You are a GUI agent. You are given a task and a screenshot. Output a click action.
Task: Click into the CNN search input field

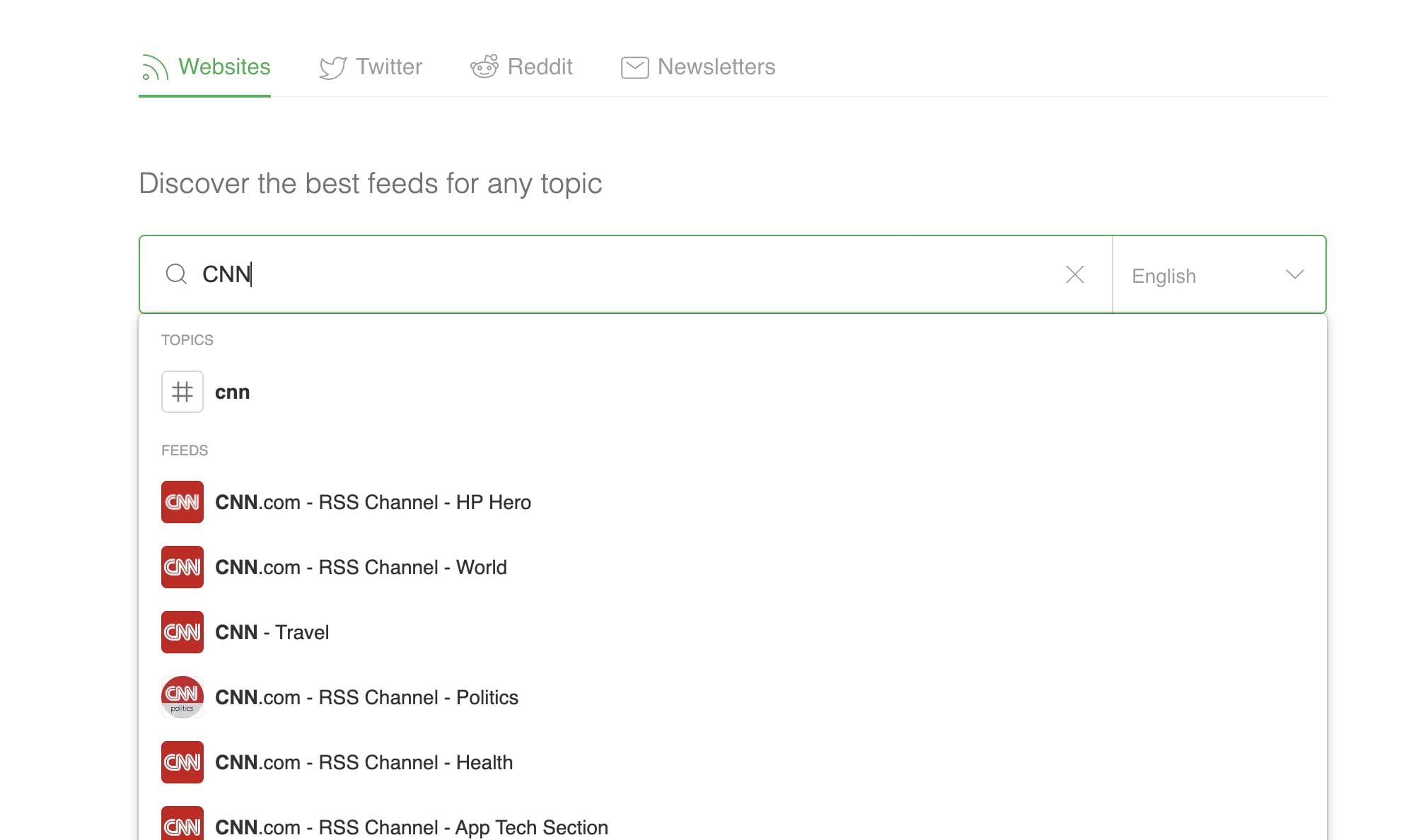coord(626,274)
